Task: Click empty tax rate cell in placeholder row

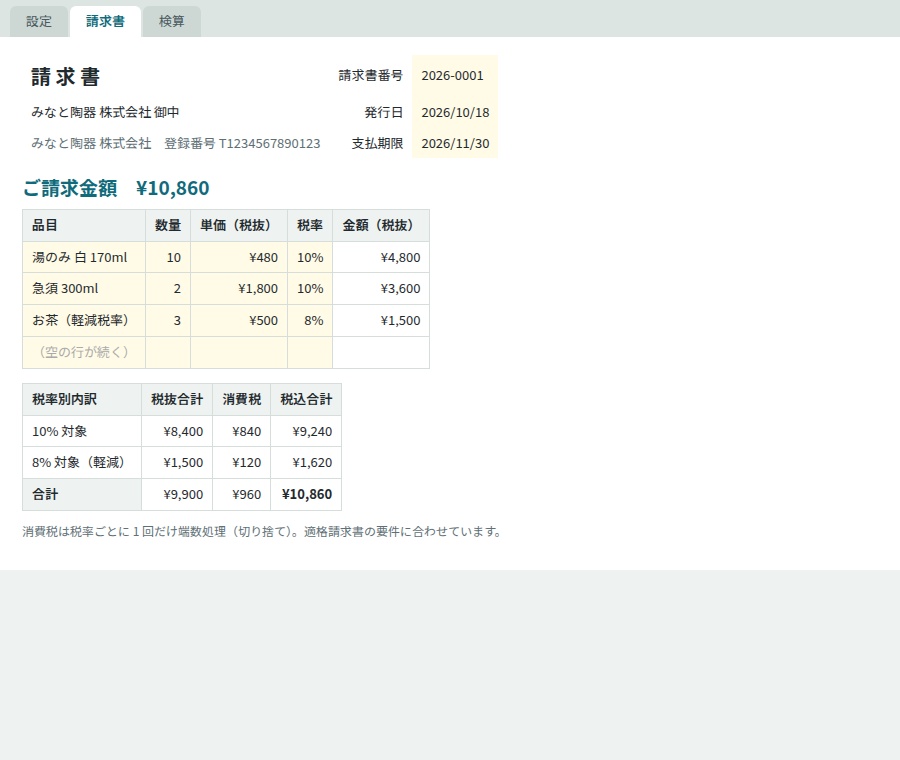Action: pos(310,352)
